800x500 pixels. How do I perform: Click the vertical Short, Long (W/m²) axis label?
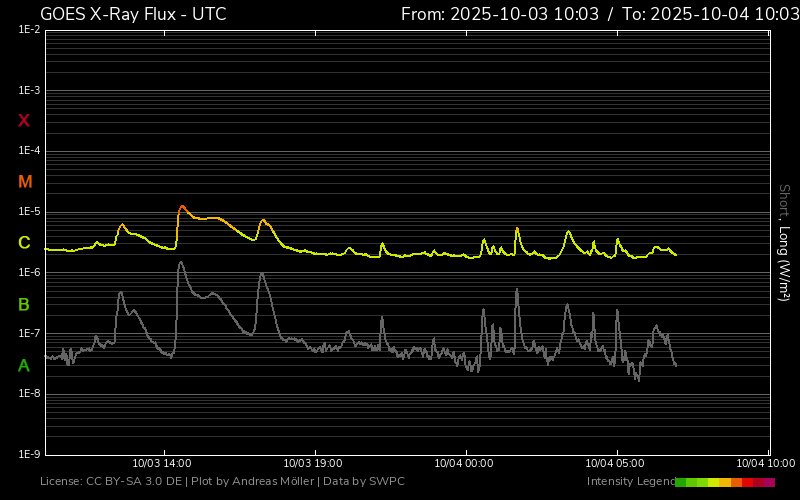tap(785, 242)
